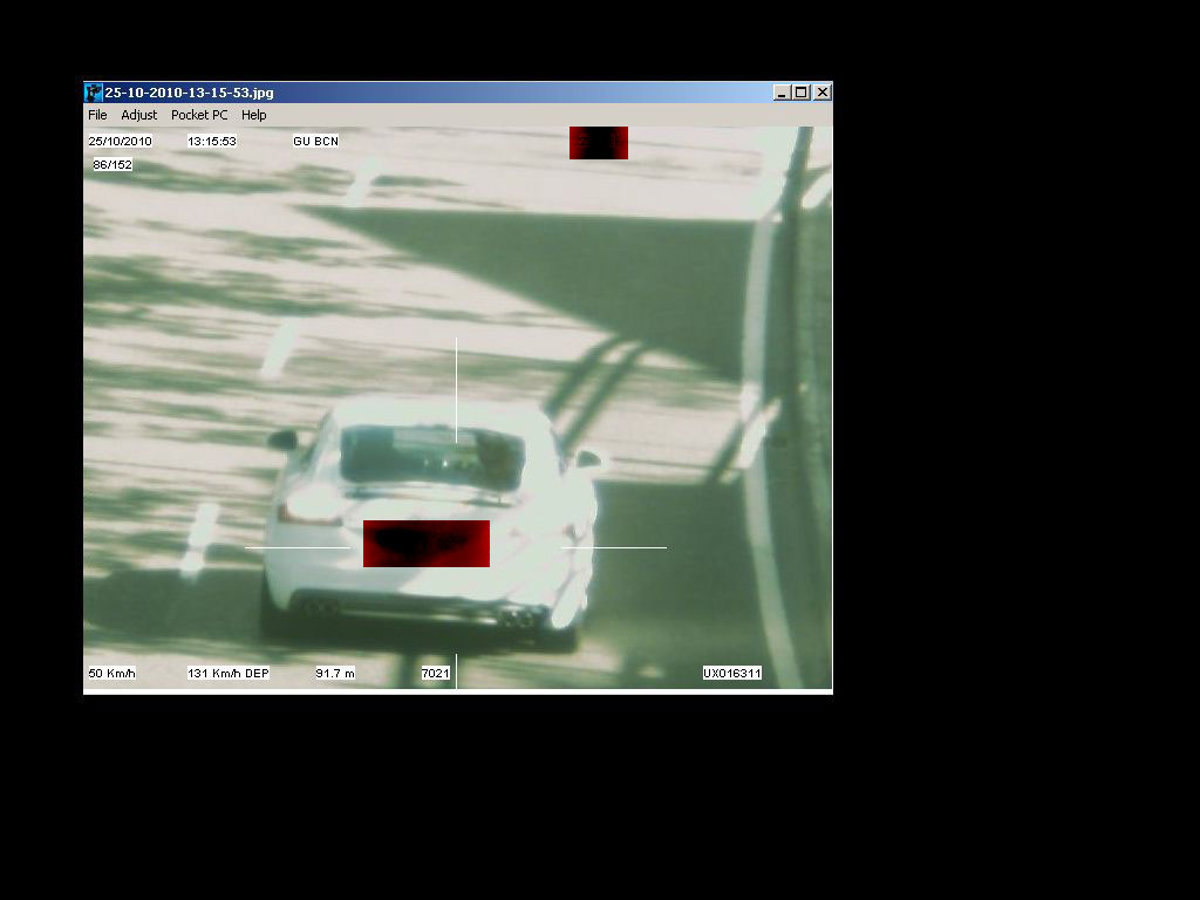The height and width of the screenshot is (900, 1200).
Task: Open the Pocket PC menu
Action: pyautogui.click(x=199, y=115)
